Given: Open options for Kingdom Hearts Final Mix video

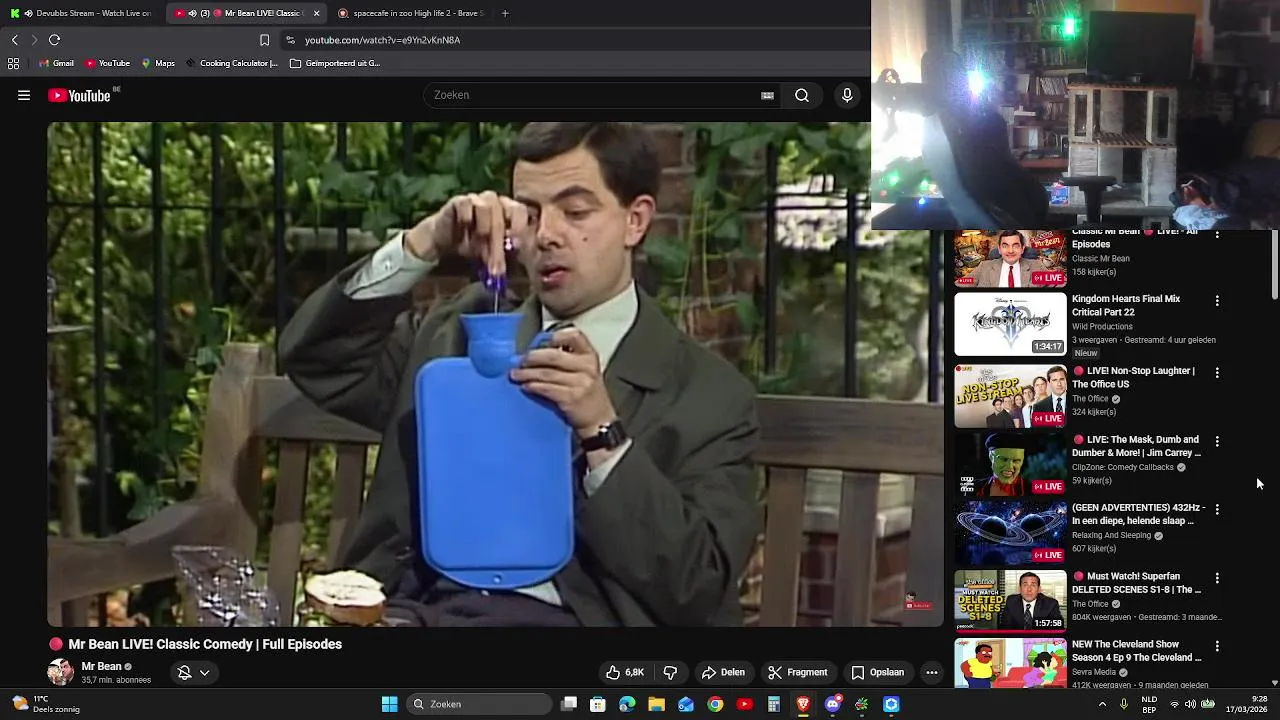Looking at the screenshot, I should [x=1217, y=300].
